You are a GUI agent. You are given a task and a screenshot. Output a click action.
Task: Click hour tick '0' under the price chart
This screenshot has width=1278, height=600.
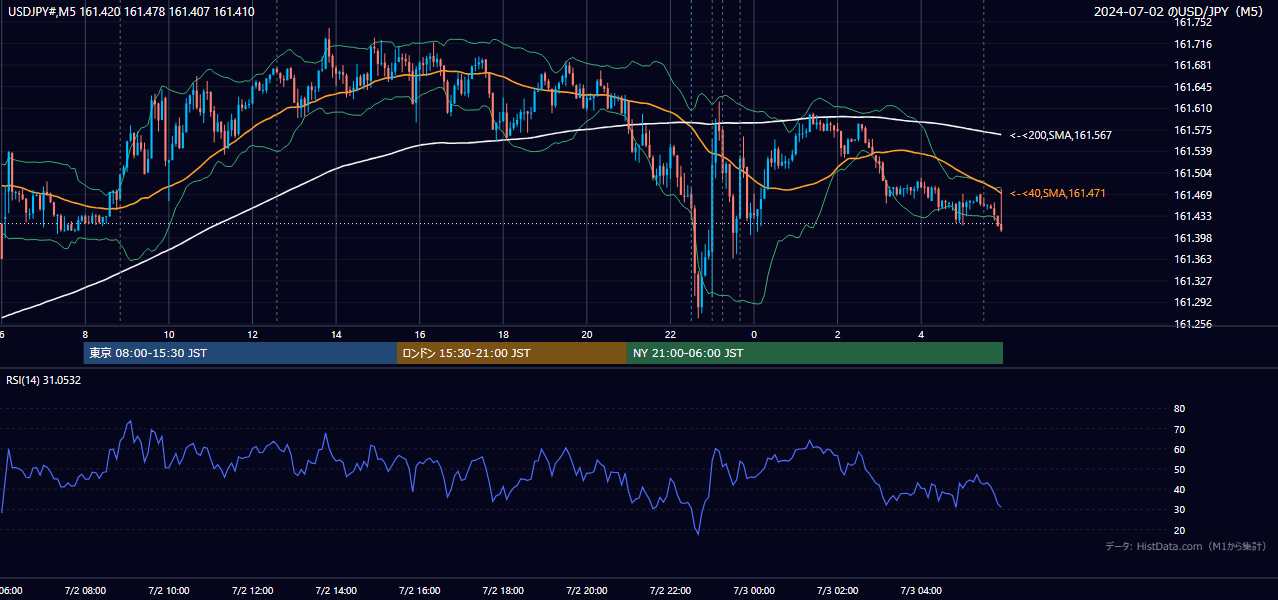tap(754, 334)
